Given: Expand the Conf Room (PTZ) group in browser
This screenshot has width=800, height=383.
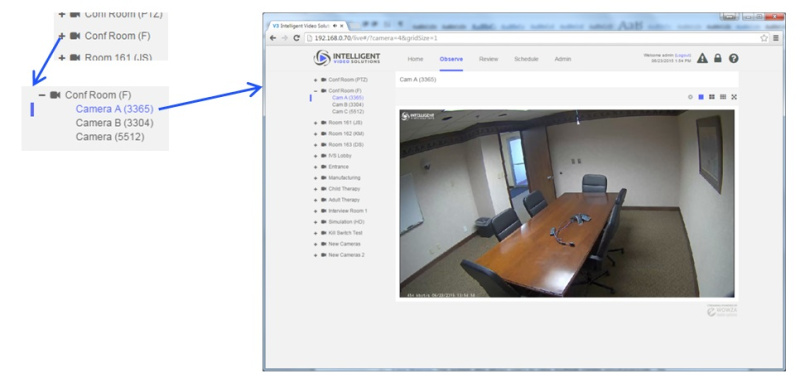Looking at the screenshot, I should pos(316,80).
